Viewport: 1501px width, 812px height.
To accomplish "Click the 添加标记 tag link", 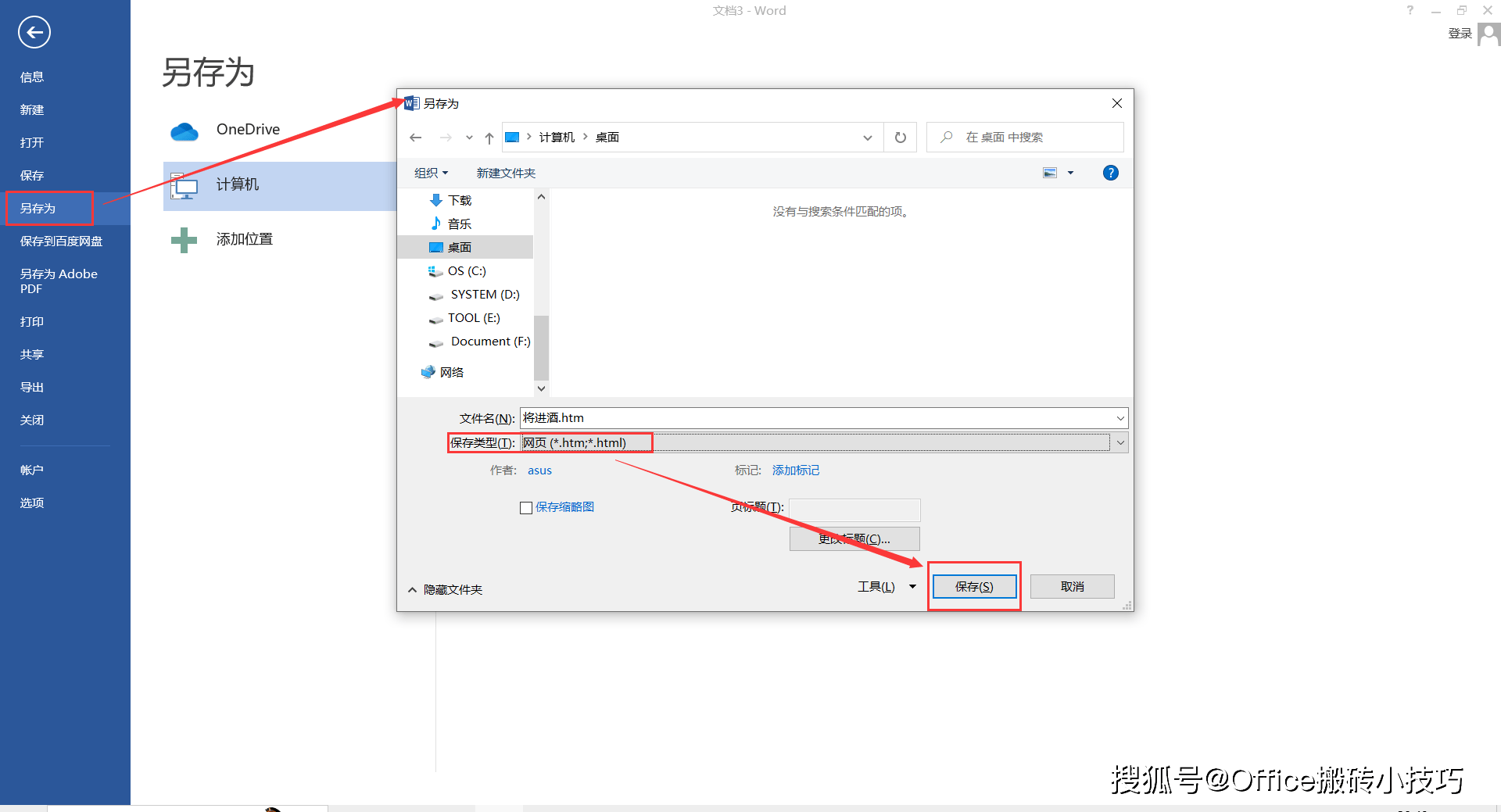I will pos(796,470).
